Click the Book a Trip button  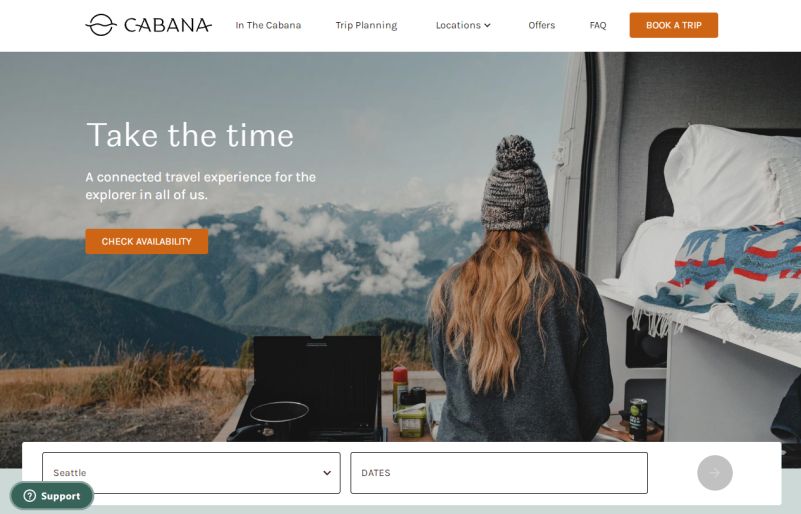point(673,25)
